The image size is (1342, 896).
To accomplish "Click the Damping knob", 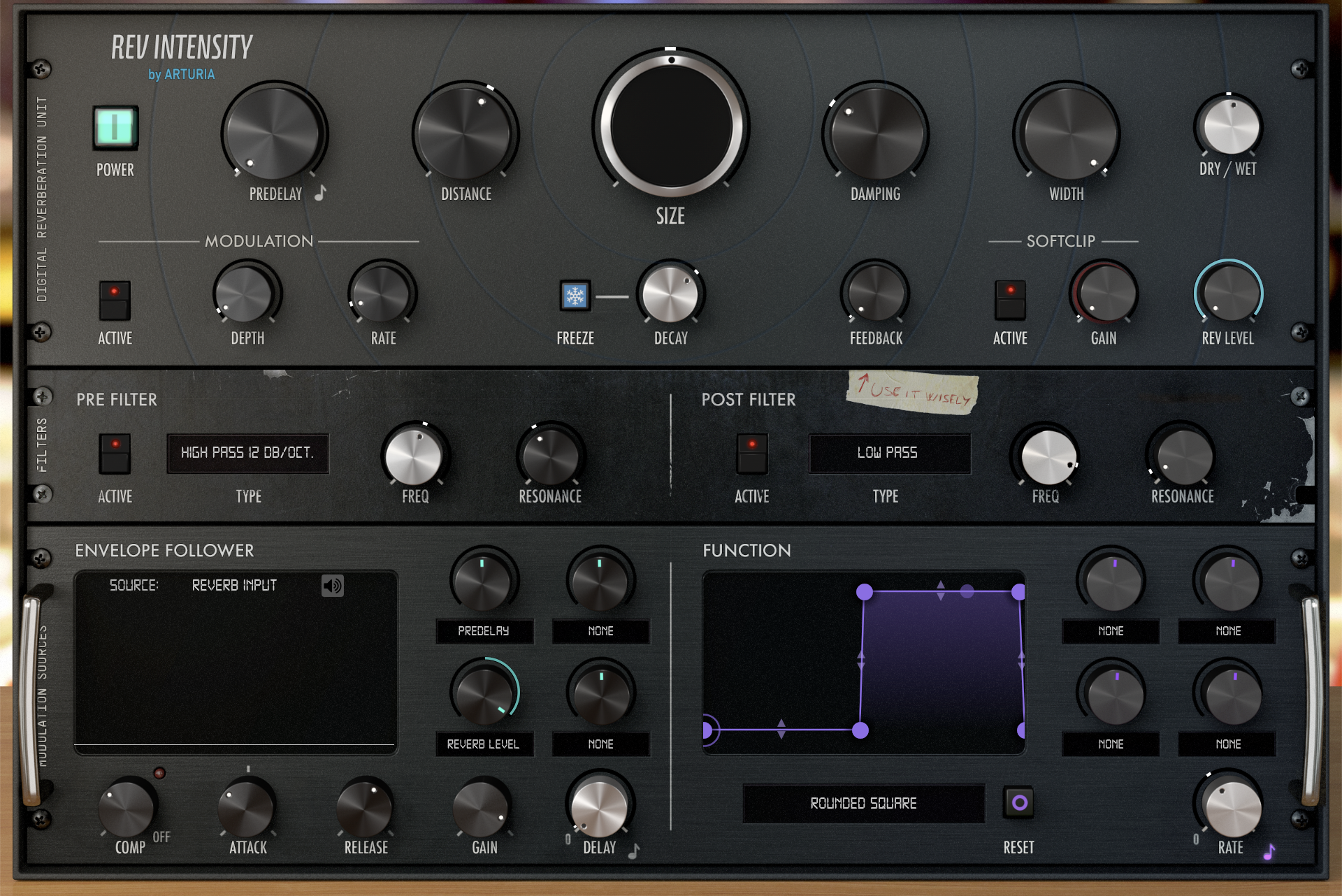I will click(876, 133).
